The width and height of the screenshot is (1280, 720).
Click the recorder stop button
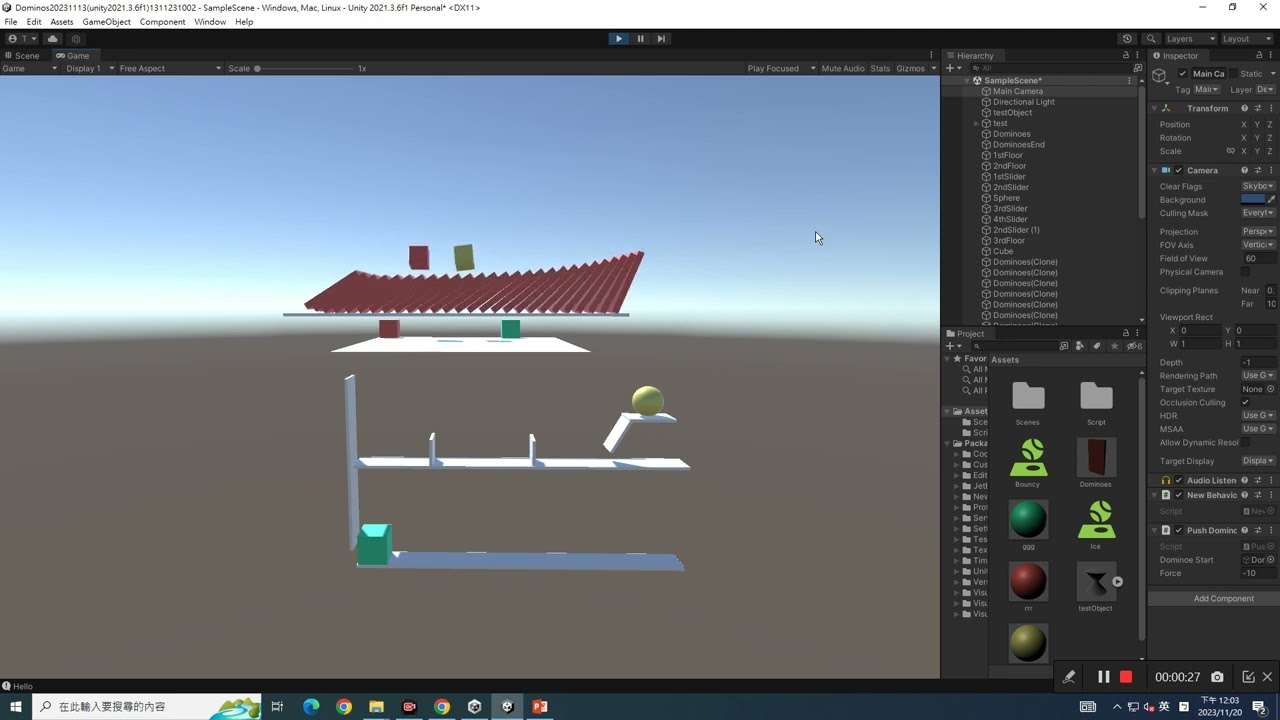[1126, 677]
